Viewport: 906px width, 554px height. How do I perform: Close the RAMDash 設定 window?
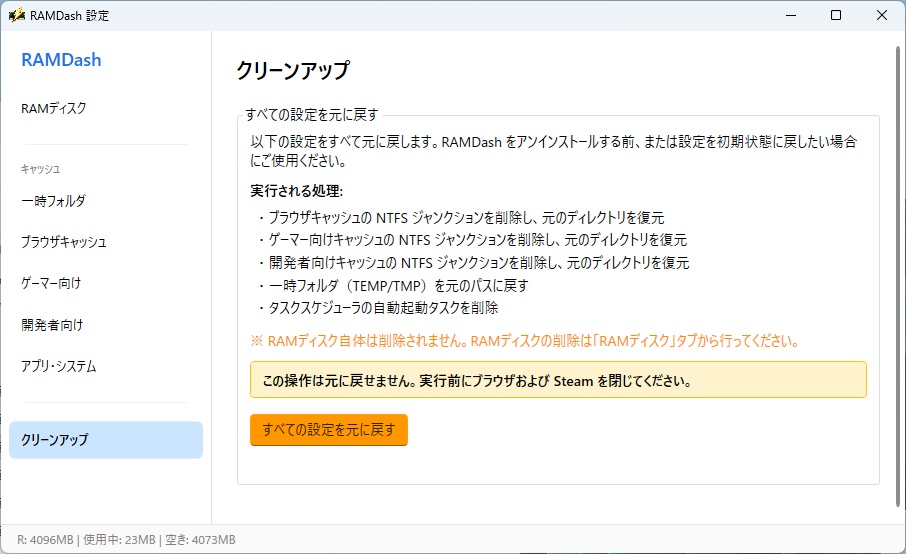coord(882,15)
